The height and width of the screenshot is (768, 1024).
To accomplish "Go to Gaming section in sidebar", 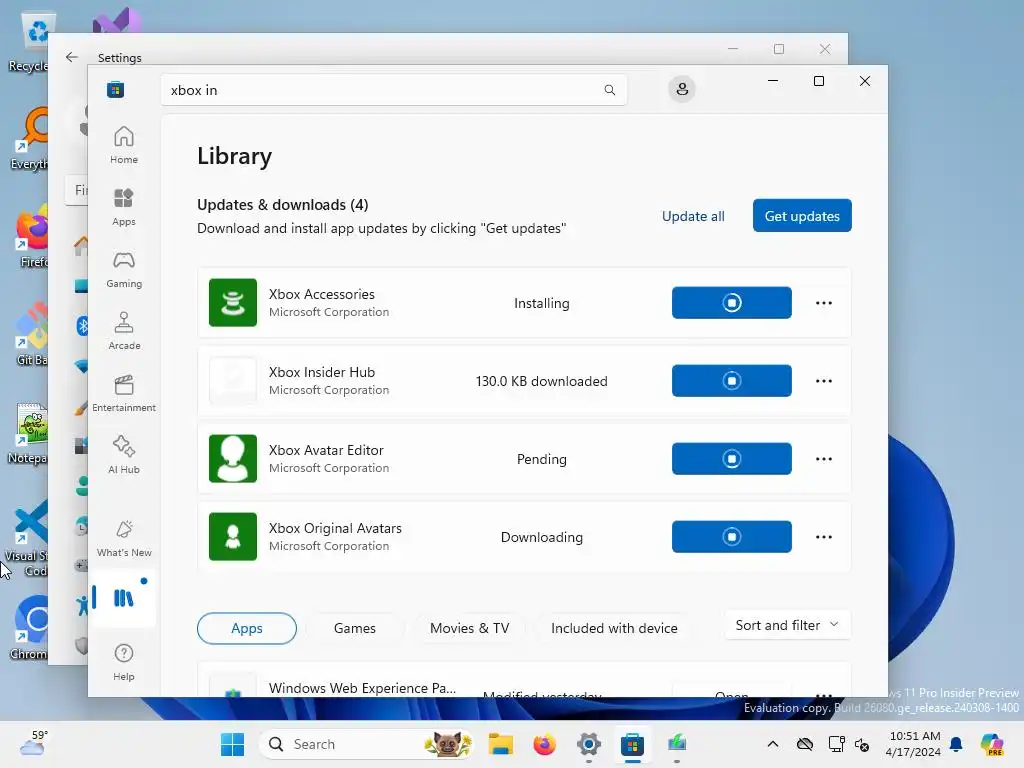I will click(x=123, y=269).
